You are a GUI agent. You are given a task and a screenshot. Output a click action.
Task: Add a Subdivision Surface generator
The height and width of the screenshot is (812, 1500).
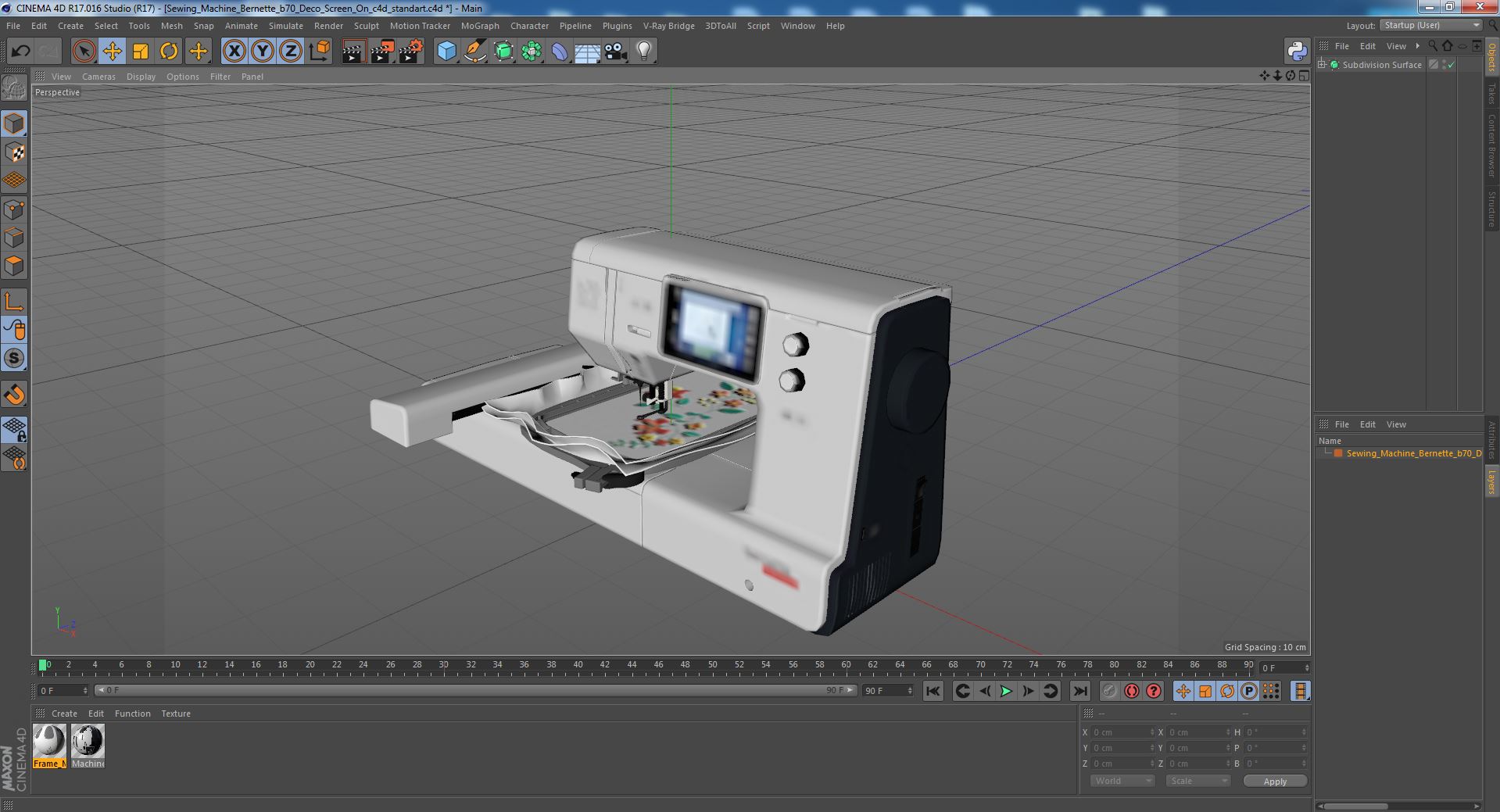point(504,52)
